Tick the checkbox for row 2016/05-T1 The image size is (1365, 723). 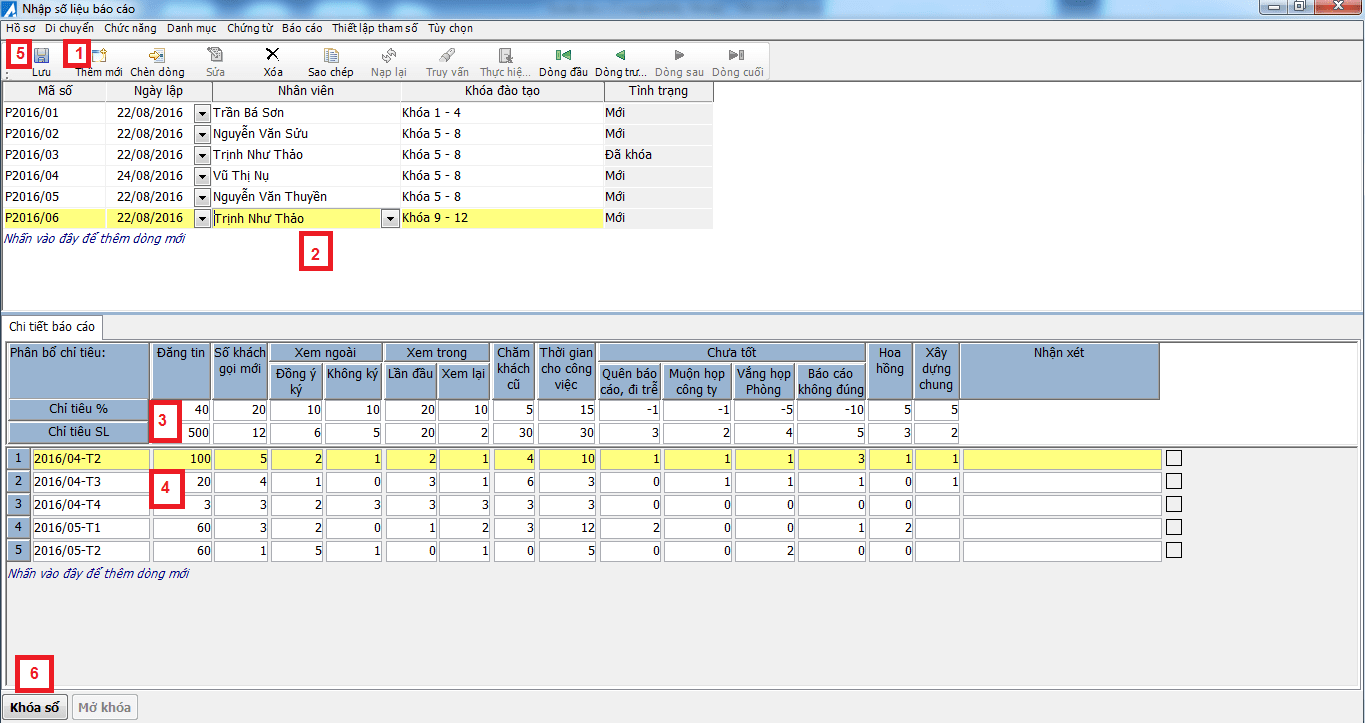[x=1174, y=527]
